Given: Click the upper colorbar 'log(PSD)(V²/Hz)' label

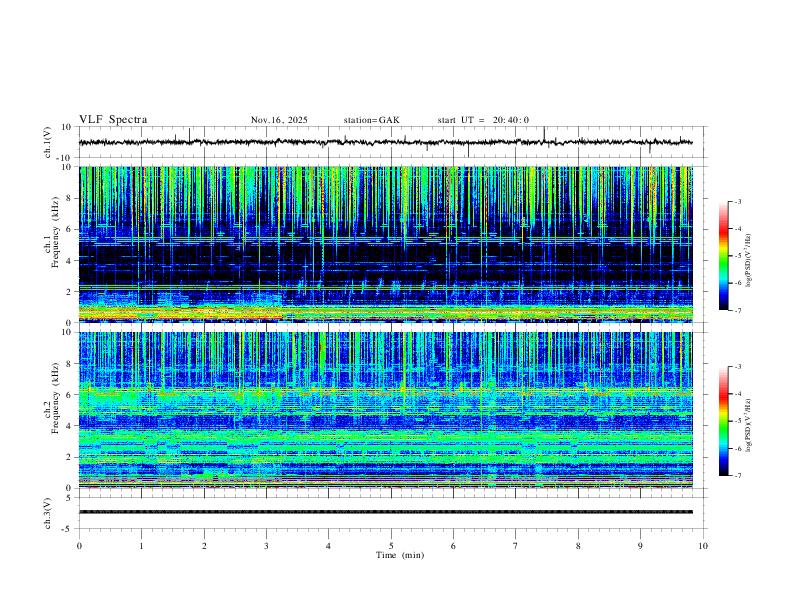Looking at the screenshot, I should coord(749,261).
